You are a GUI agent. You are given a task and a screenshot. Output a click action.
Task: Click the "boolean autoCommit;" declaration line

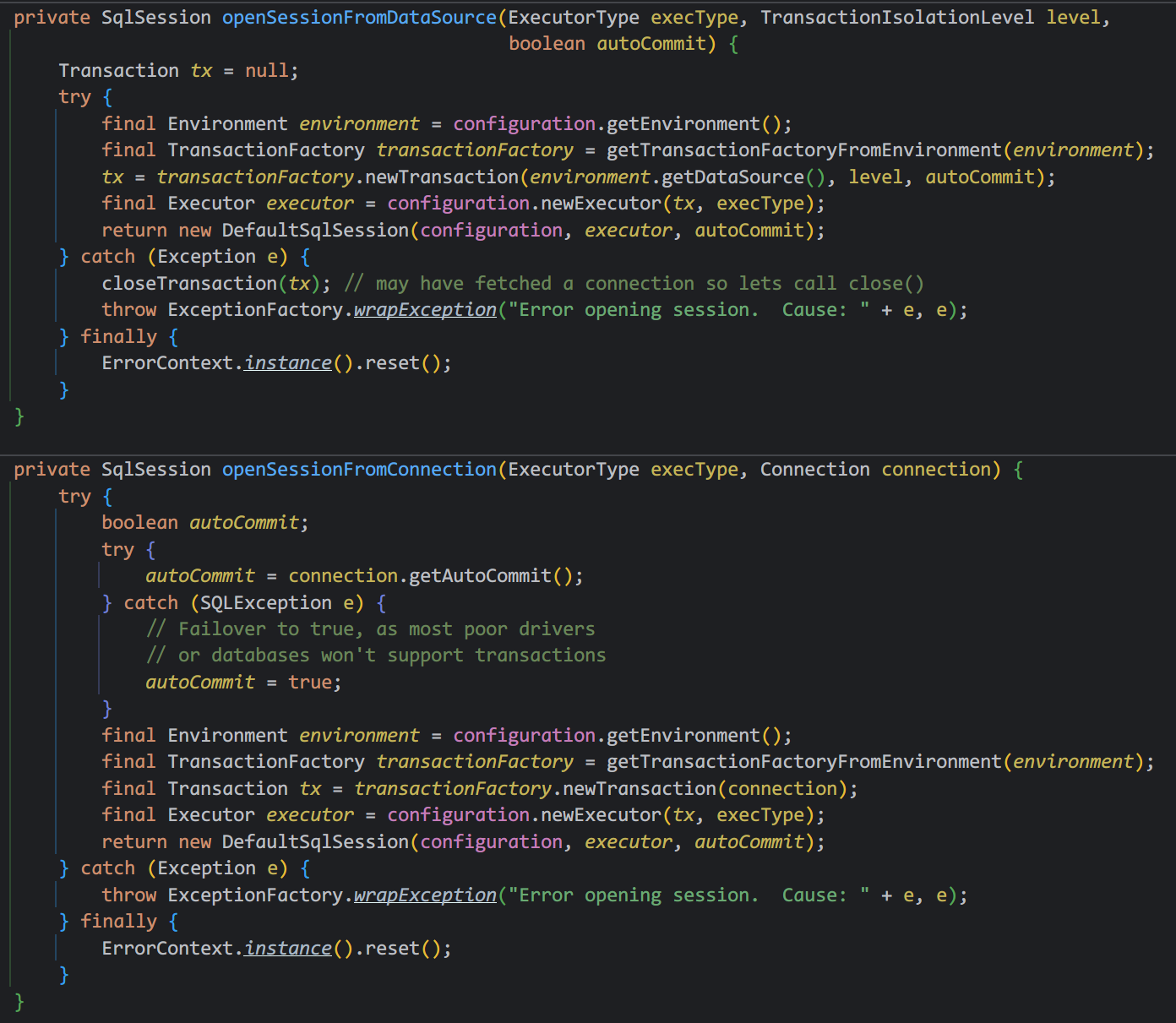pos(205,523)
